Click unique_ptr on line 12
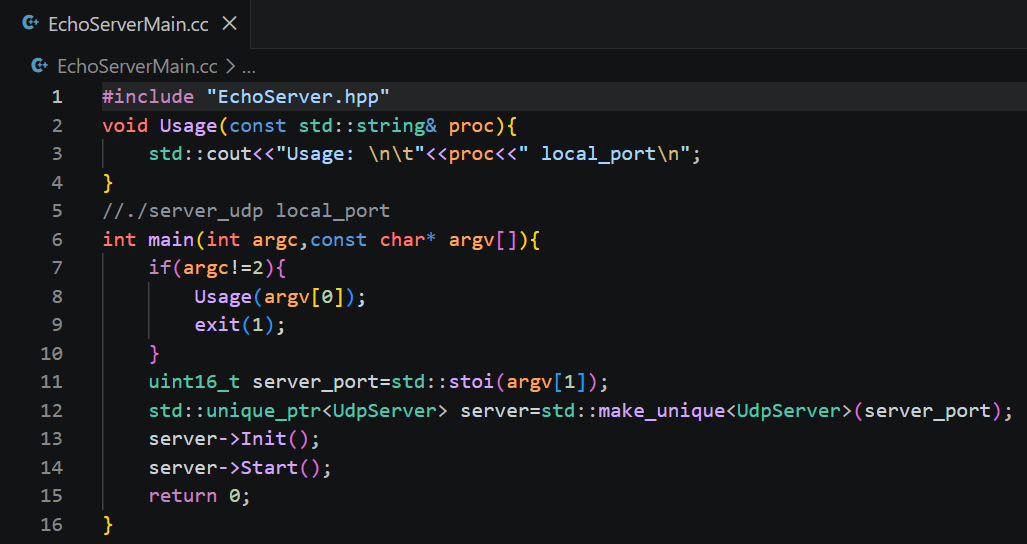1027x544 pixels. click(264, 410)
